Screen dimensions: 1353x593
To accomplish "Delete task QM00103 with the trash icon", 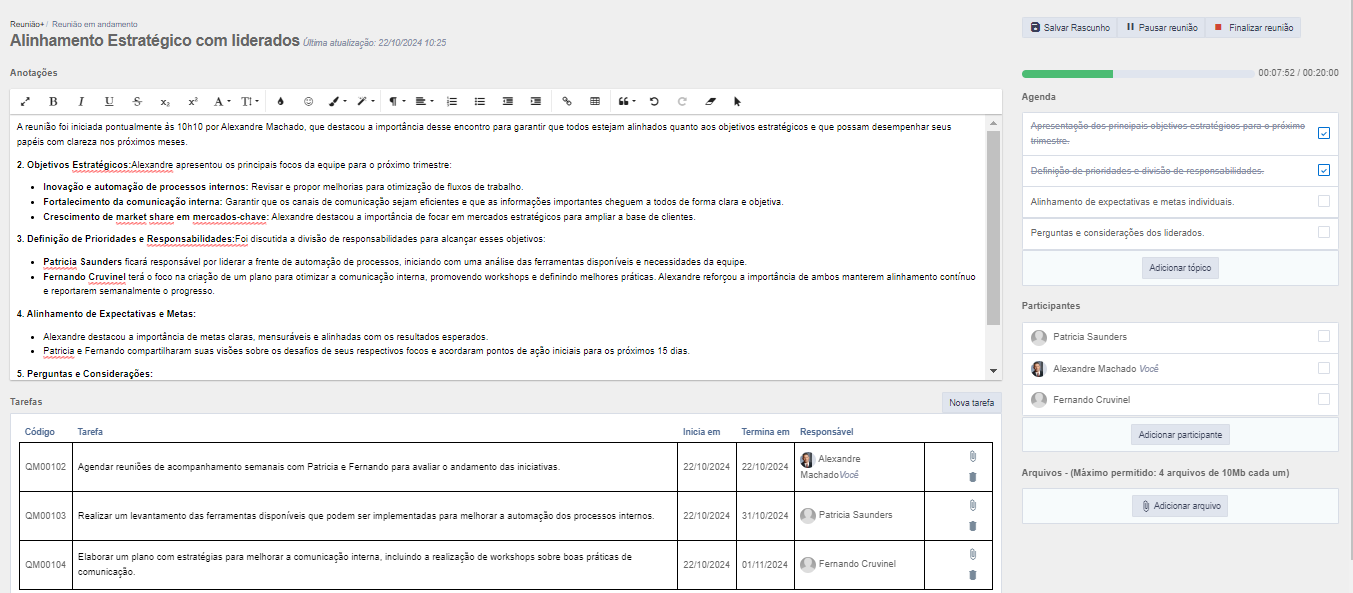I will pos(972,526).
